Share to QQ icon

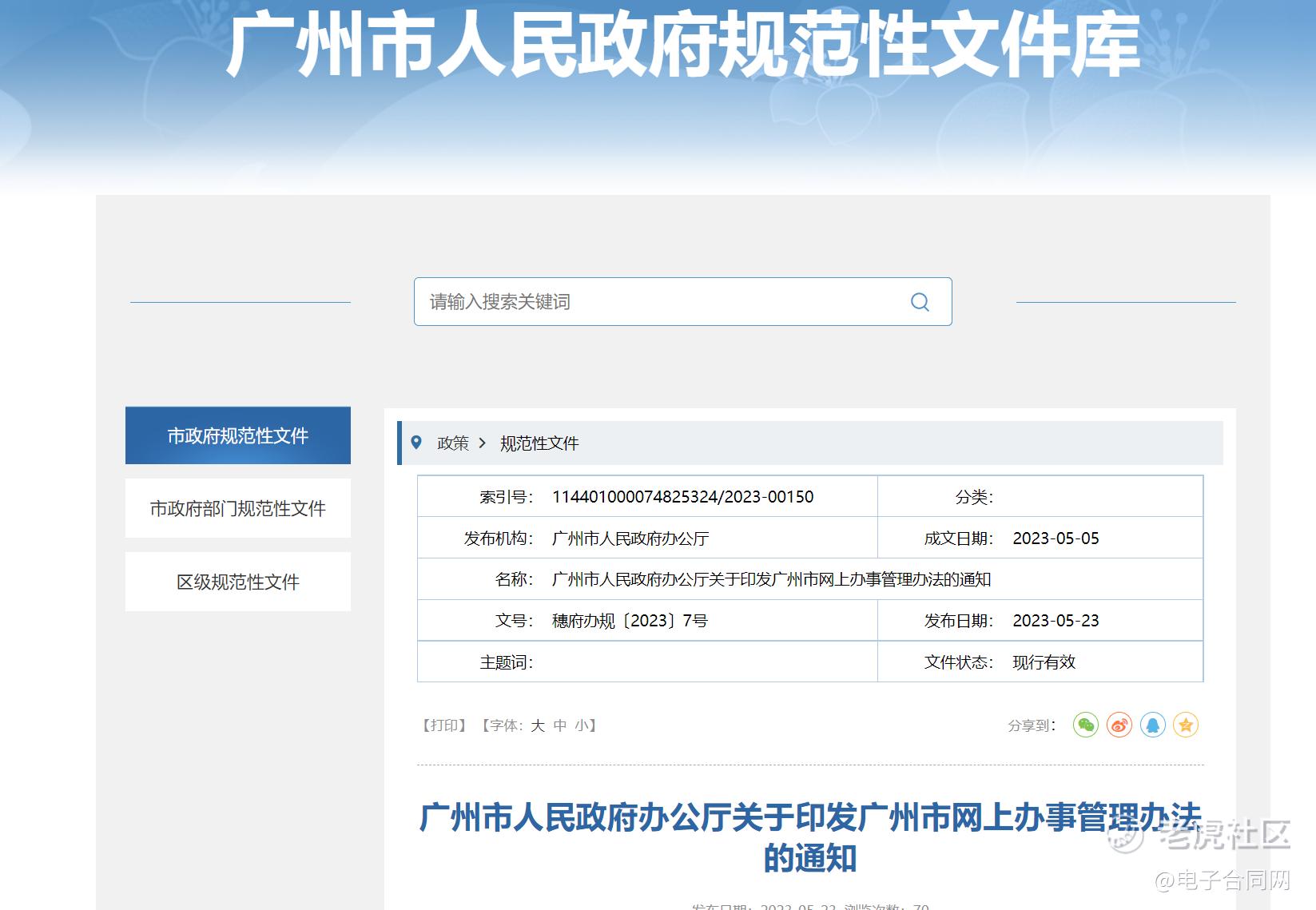(x=1152, y=725)
